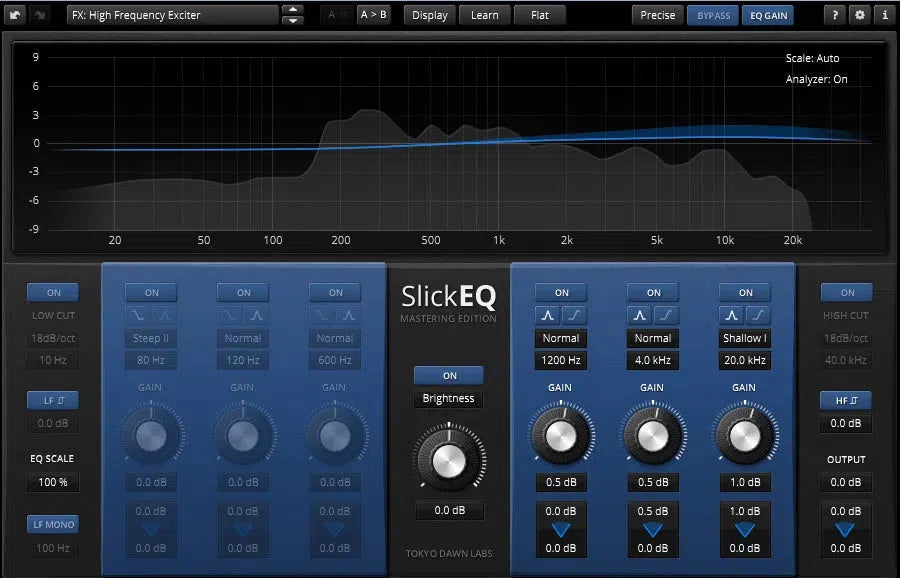The width and height of the screenshot is (900, 578).
Task: Click the Flat button to reset the EQ
Action: point(540,15)
